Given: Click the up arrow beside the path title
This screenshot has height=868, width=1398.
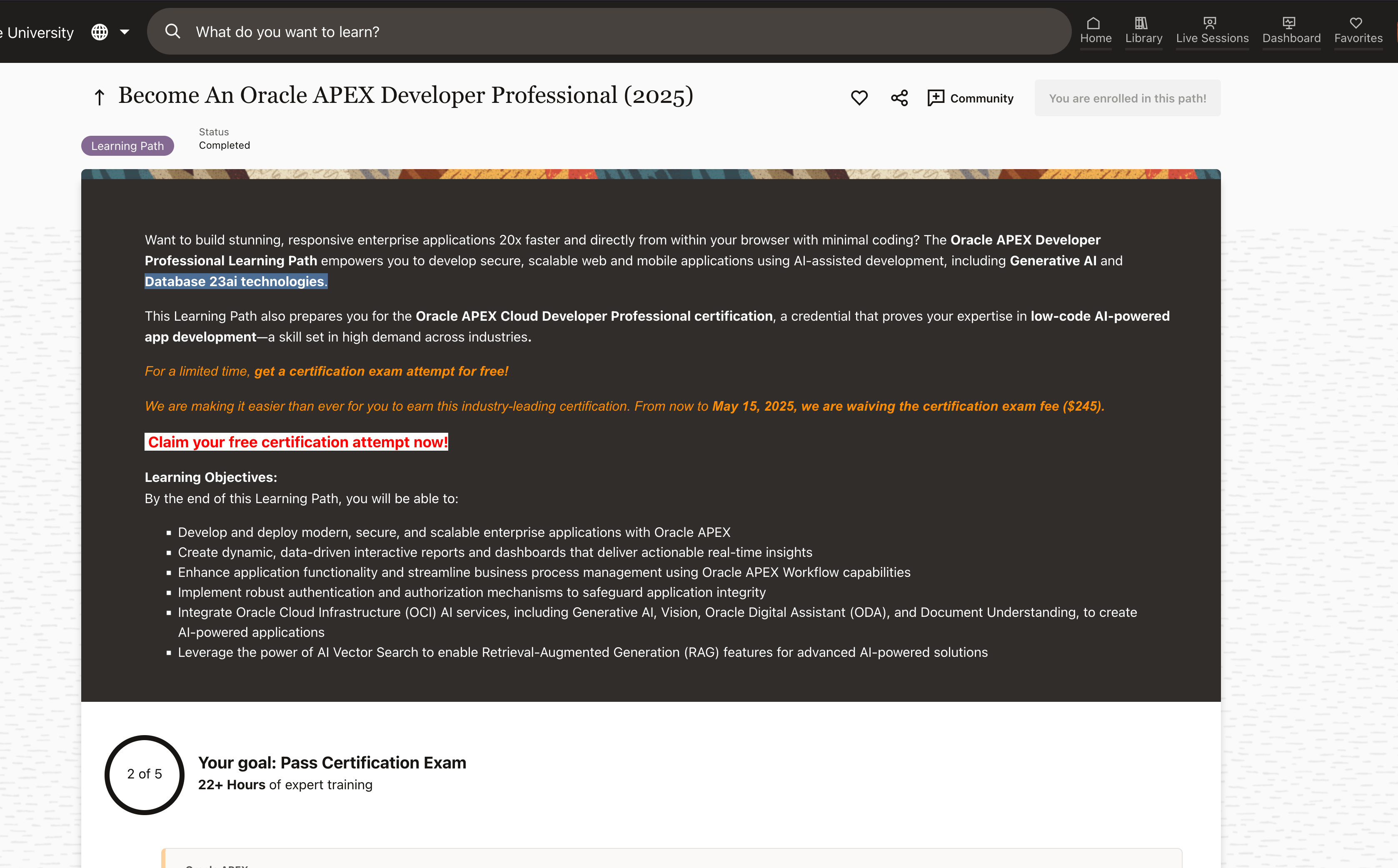Looking at the screenshot, I should (x=99, y=97).
